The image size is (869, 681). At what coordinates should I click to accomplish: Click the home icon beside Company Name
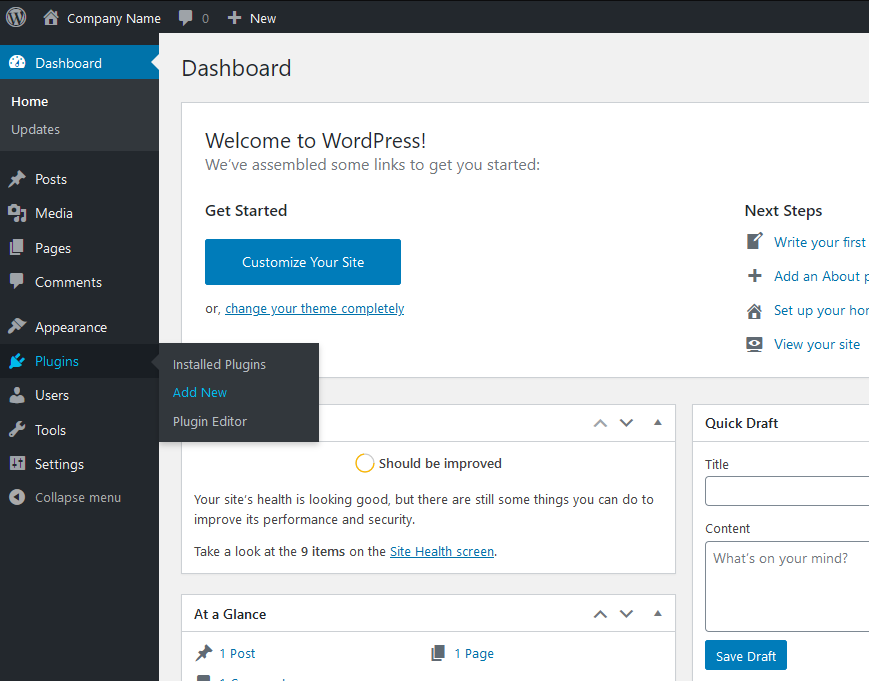click(x=51, y=18)
